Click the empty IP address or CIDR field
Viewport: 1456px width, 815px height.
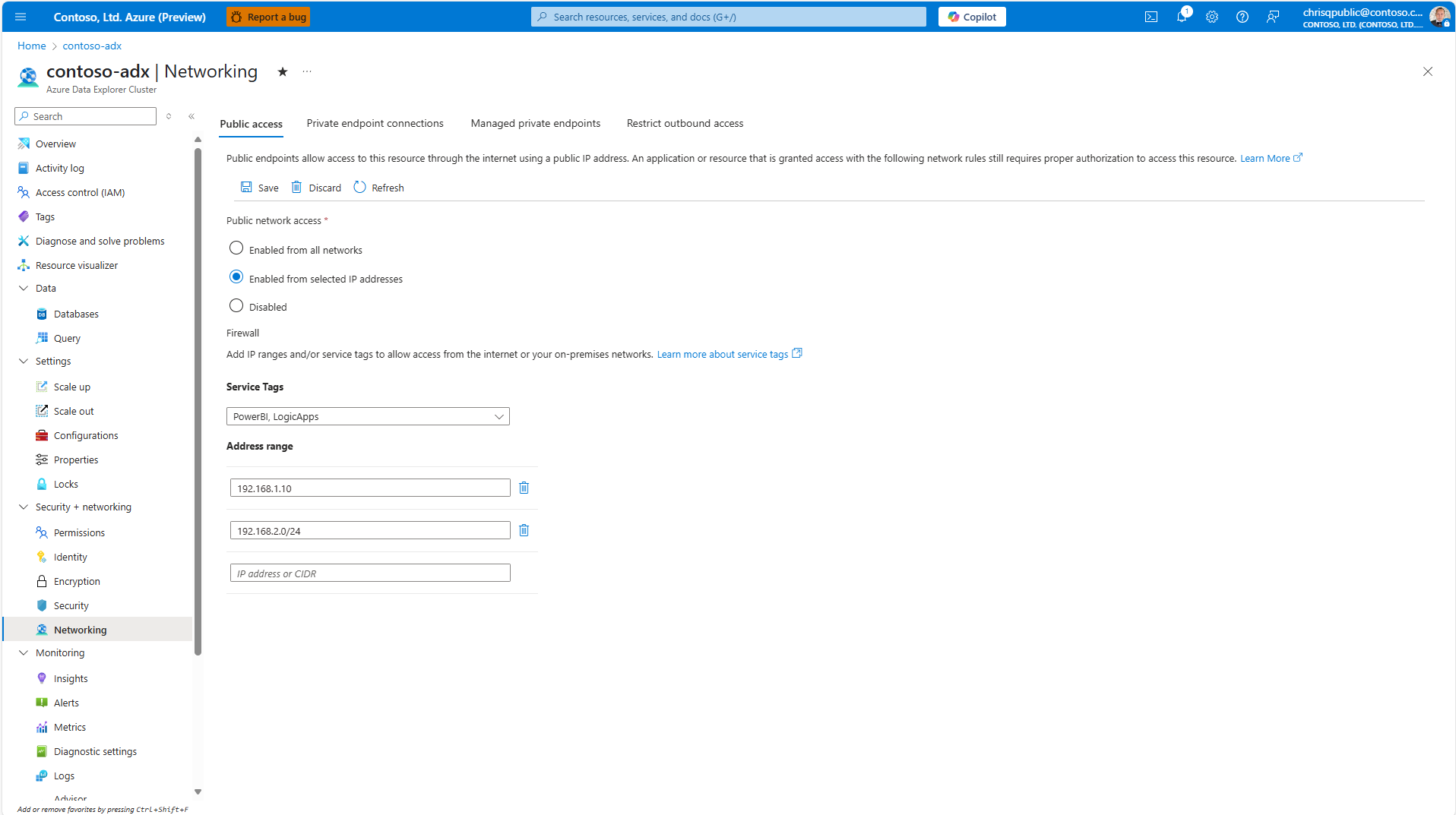(369, 573)
